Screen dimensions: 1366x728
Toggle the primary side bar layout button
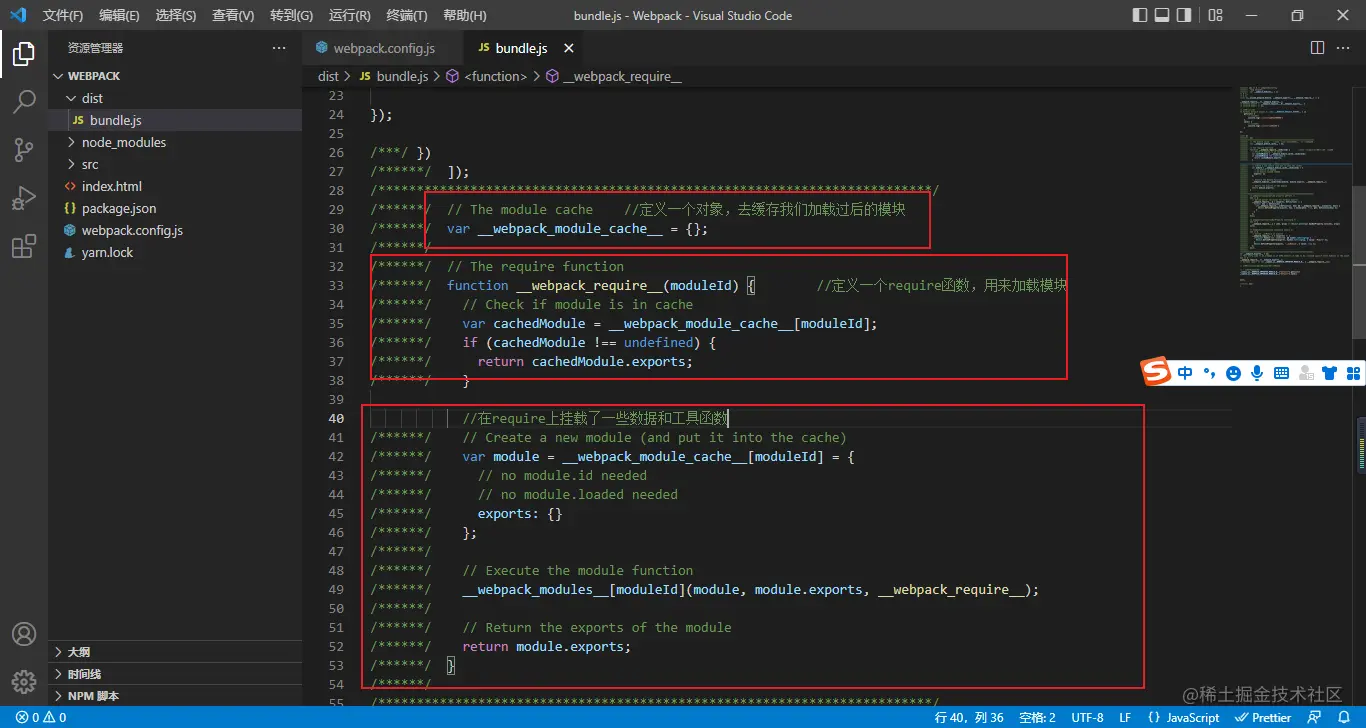coord(1140,15)
